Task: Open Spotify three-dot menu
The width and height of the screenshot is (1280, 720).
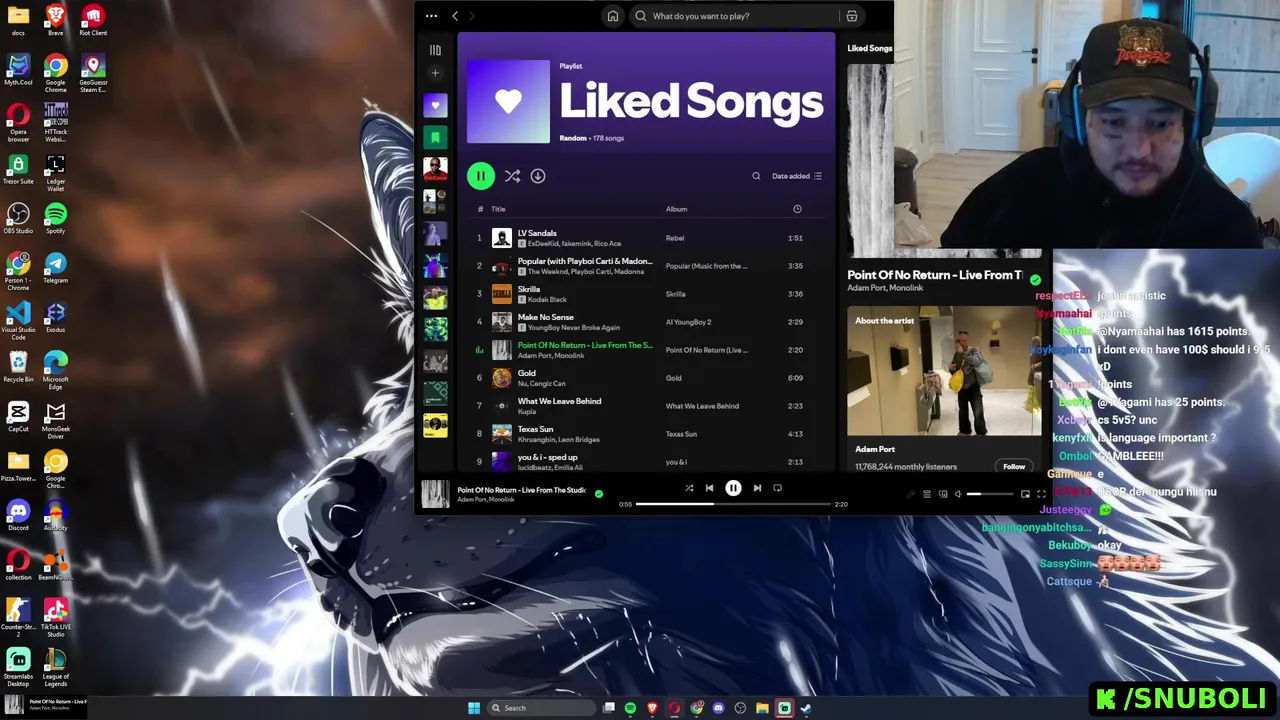Action: 431,16
